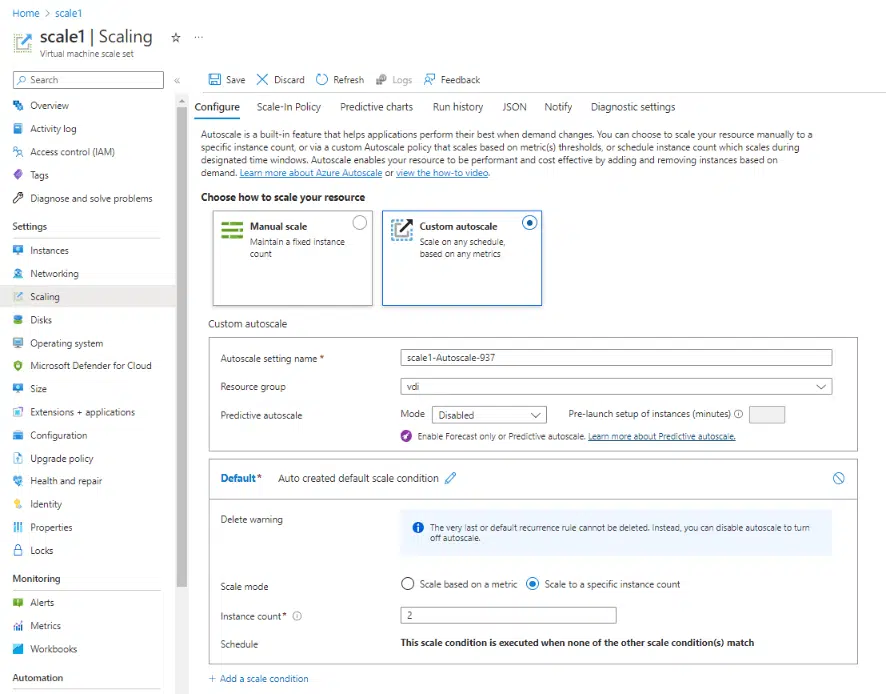Open the JSON tab
886x694 pixels.
[514, 107]
